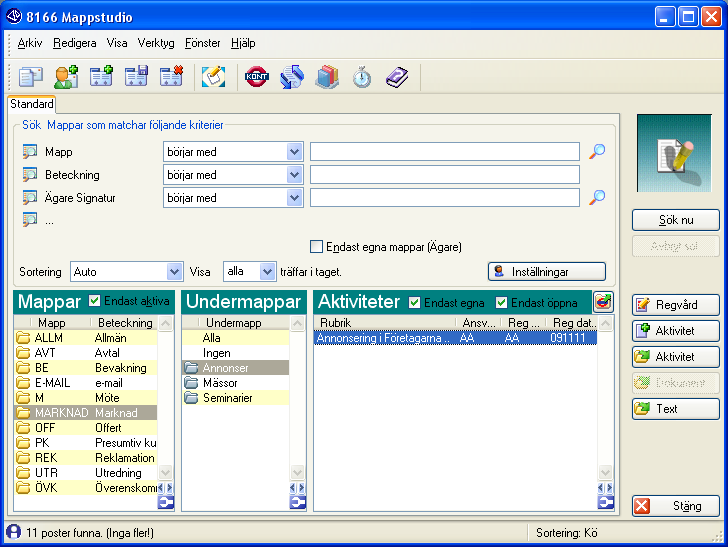The width and height of the screenshot is (728, 547).
Task: Click the add person toolbar icon
Action: 66,77
